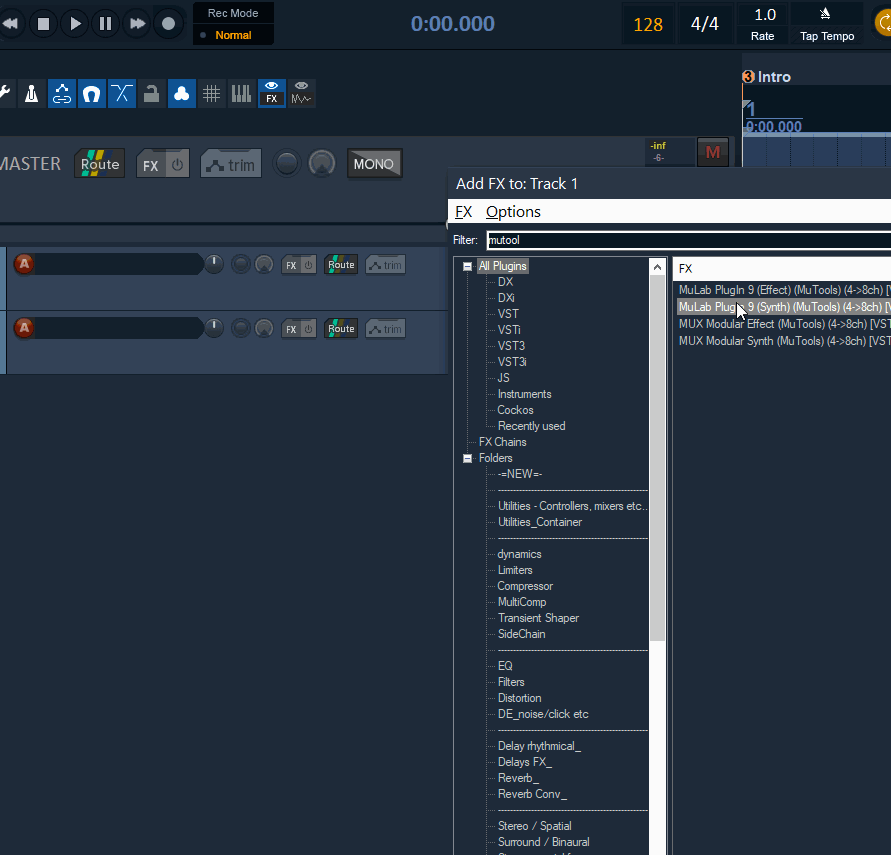Open the Options menu in Add FX dialog

click(x=513, y=212)
